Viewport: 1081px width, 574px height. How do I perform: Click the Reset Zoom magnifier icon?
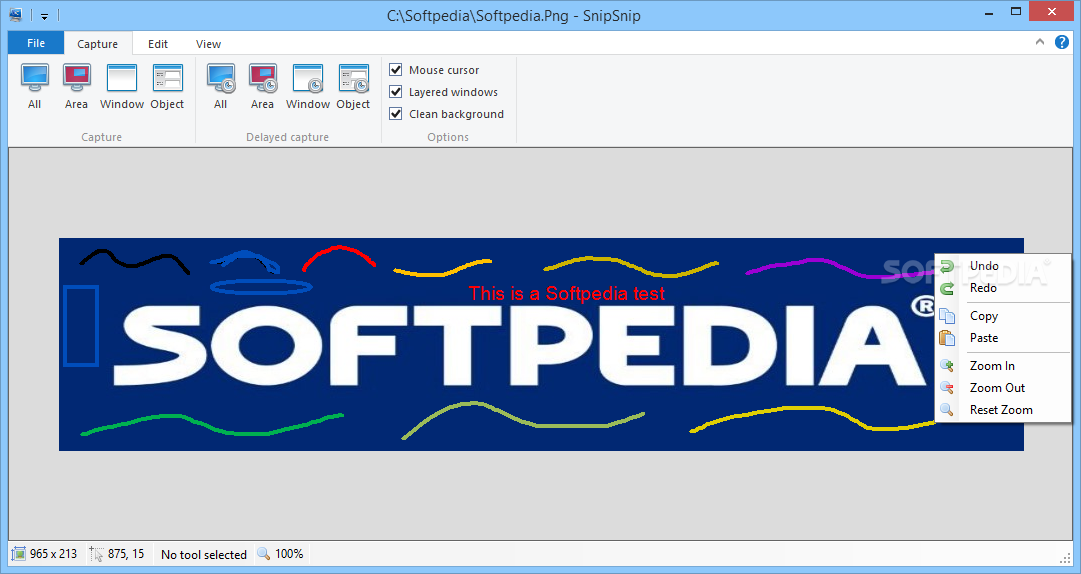pyautogui.click(x=947, y=411)
